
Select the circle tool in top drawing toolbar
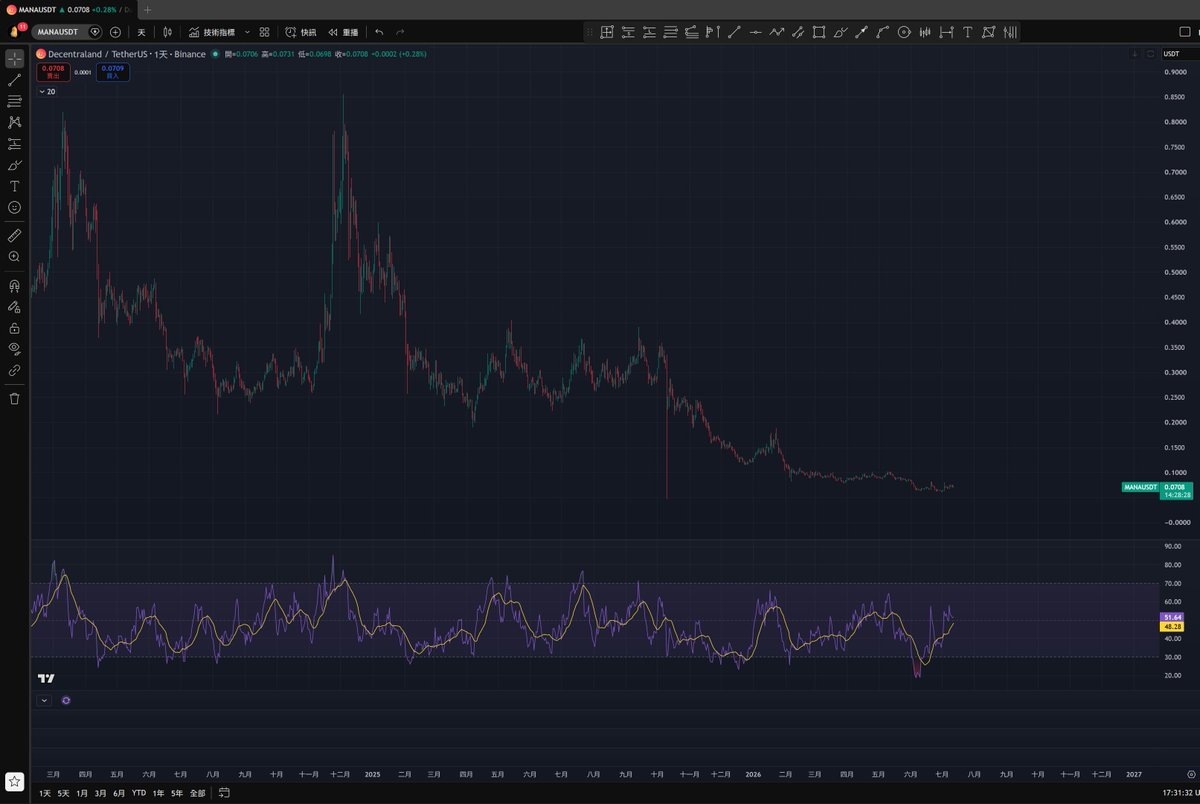[904, 32]
